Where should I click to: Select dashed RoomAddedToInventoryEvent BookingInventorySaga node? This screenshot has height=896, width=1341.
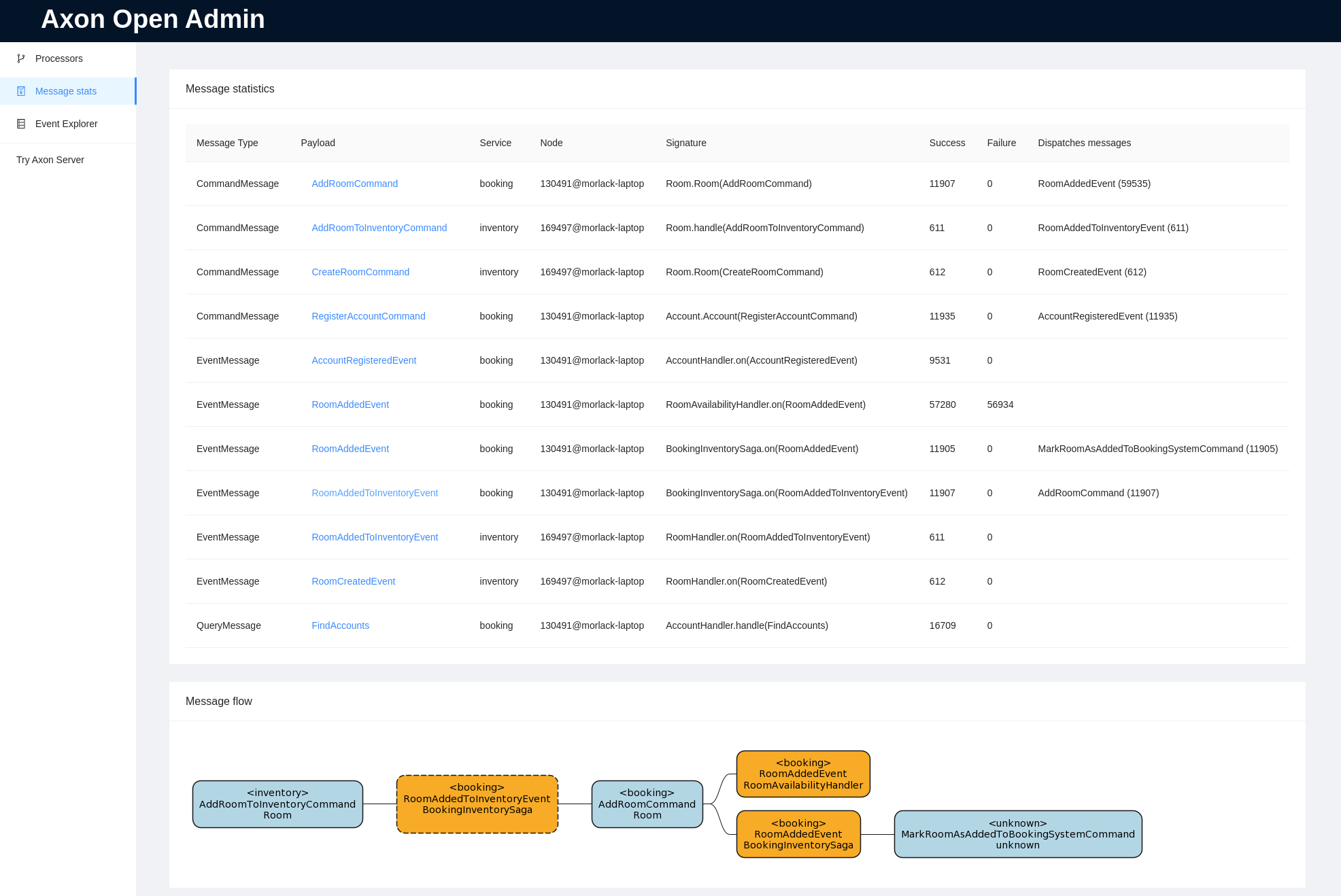point(477,804)
